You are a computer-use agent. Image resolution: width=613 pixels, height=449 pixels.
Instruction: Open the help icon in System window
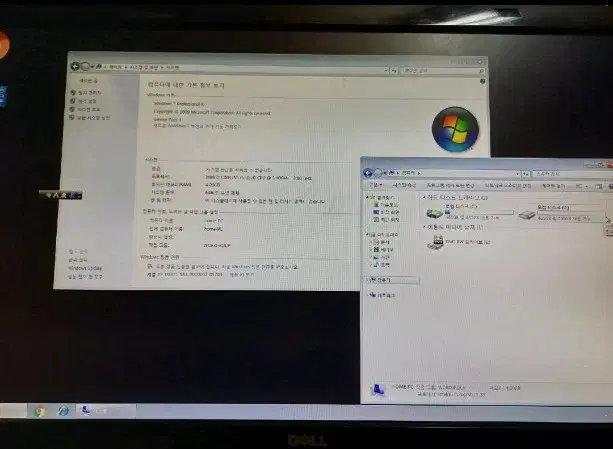coord(482,81)
